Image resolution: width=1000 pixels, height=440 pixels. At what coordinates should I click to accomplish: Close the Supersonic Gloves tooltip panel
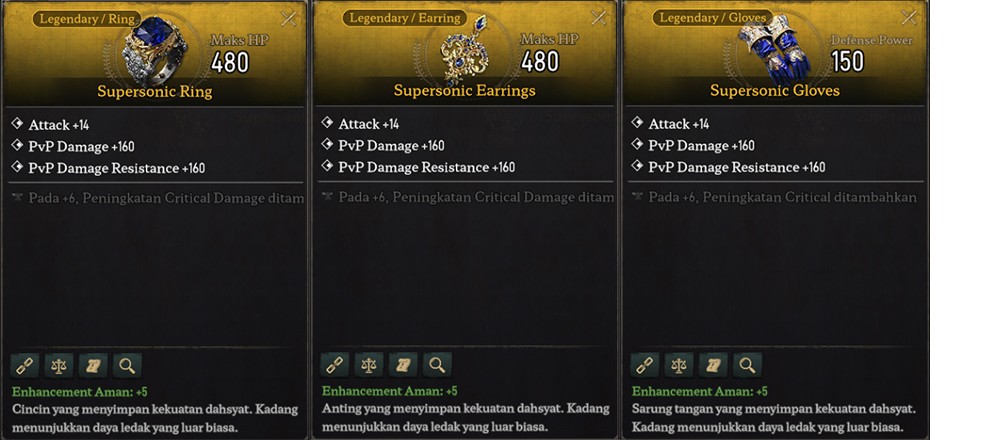coord(908,18)
